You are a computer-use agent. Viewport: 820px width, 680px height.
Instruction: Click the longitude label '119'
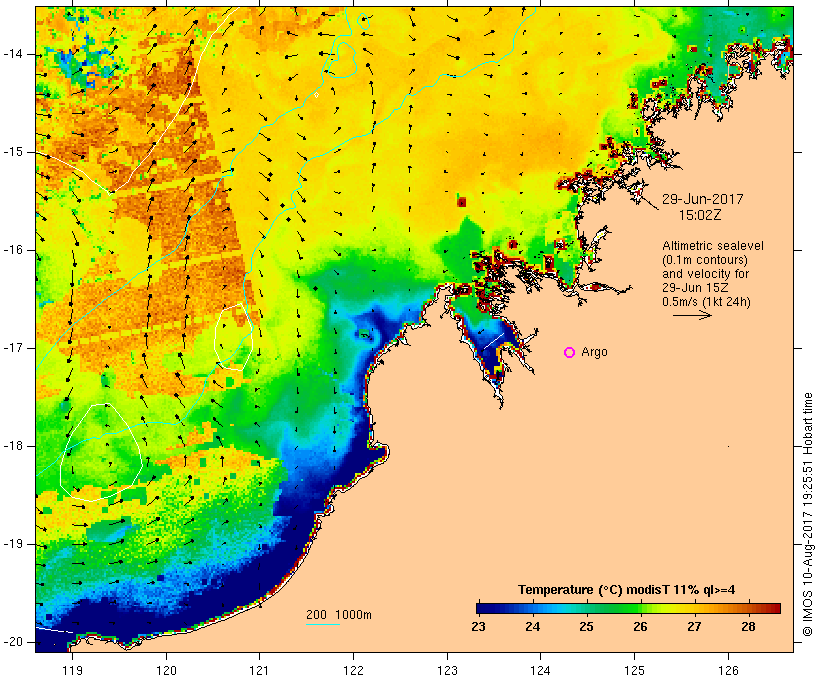tap(72, 671)
